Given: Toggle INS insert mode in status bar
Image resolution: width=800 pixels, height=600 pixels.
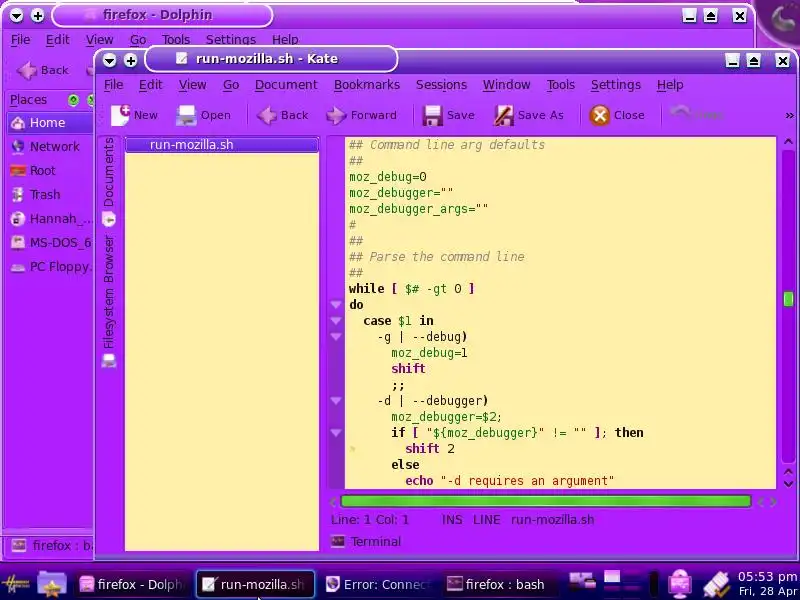Looking at the screenshot, I should (452, 520).
